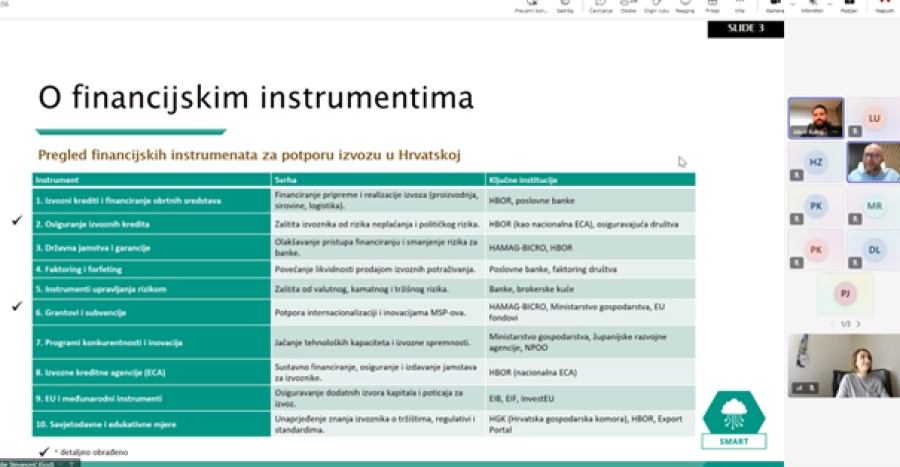Viewport: 900px width, 467px height.
Task: Select the LU participant tile
Action: [873, 118]
